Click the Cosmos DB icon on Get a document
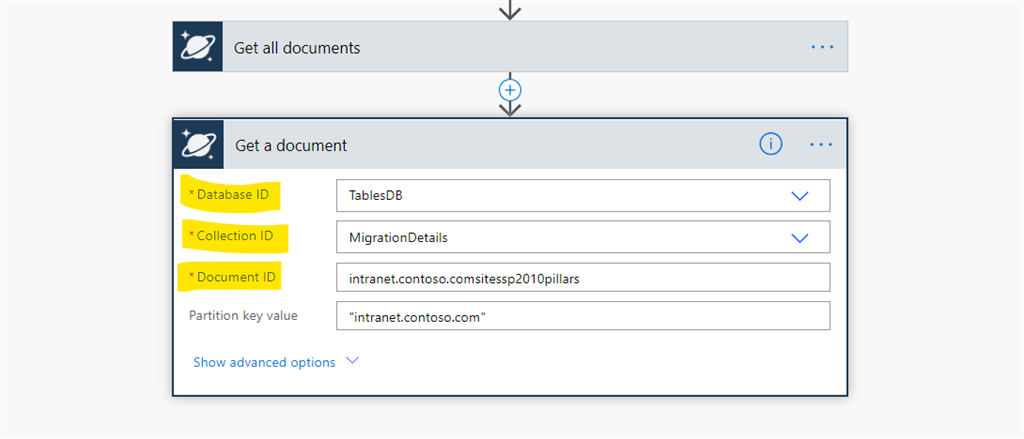This screenshot has width=1024, height=439. pyautogui.click(x=199, y=144)
